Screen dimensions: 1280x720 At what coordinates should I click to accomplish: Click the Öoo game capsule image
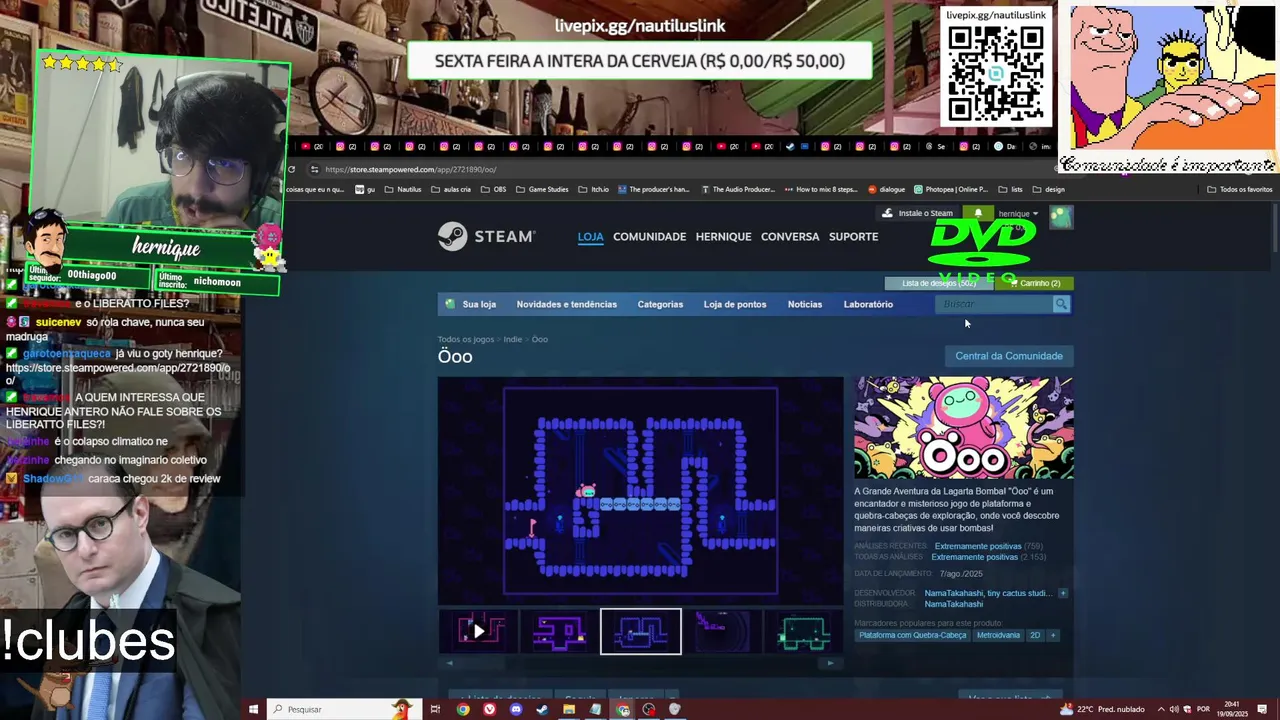(x=964, y=428)
